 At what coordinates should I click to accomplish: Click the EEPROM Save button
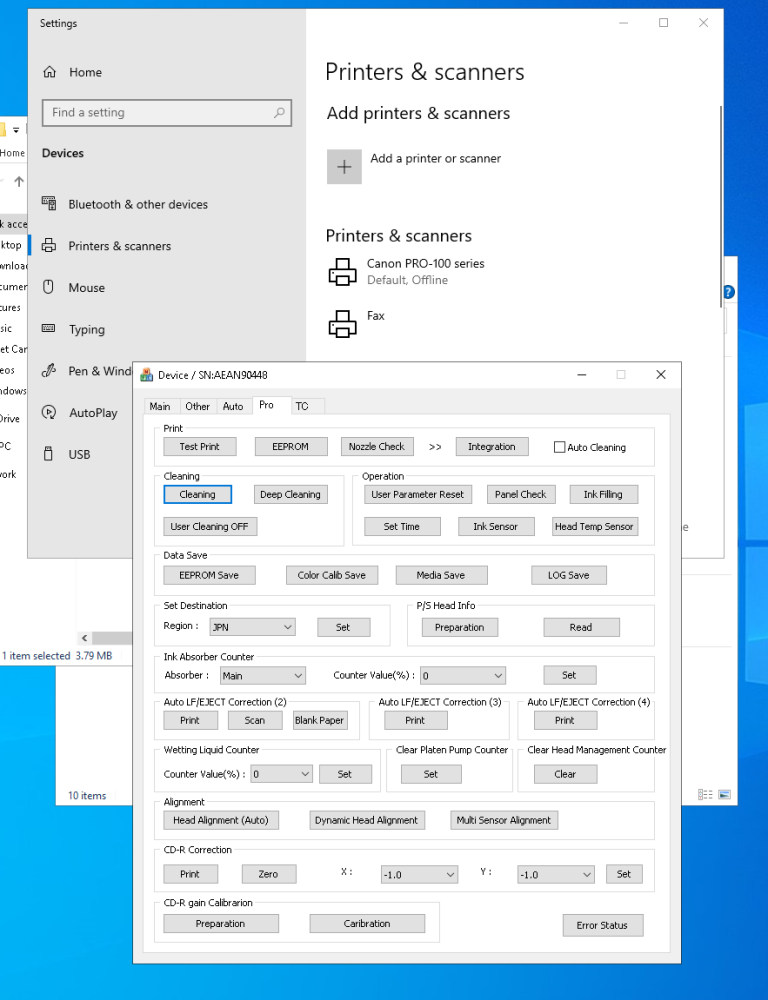pyautogui.click(x=209, y=575)
